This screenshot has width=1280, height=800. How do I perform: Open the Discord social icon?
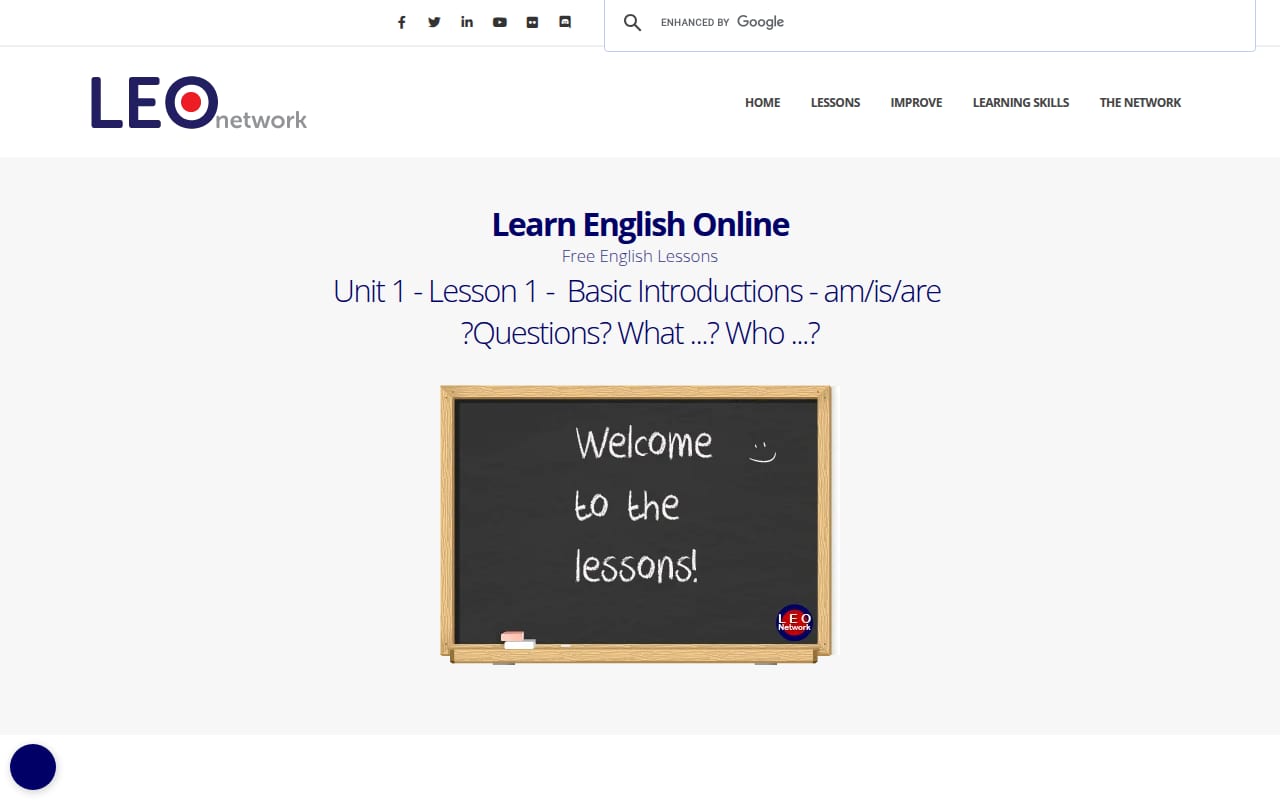point(565,22)
